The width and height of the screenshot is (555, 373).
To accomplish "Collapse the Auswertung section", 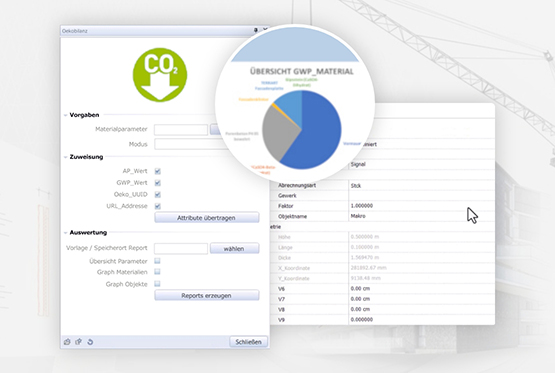I will pos(65,233).
